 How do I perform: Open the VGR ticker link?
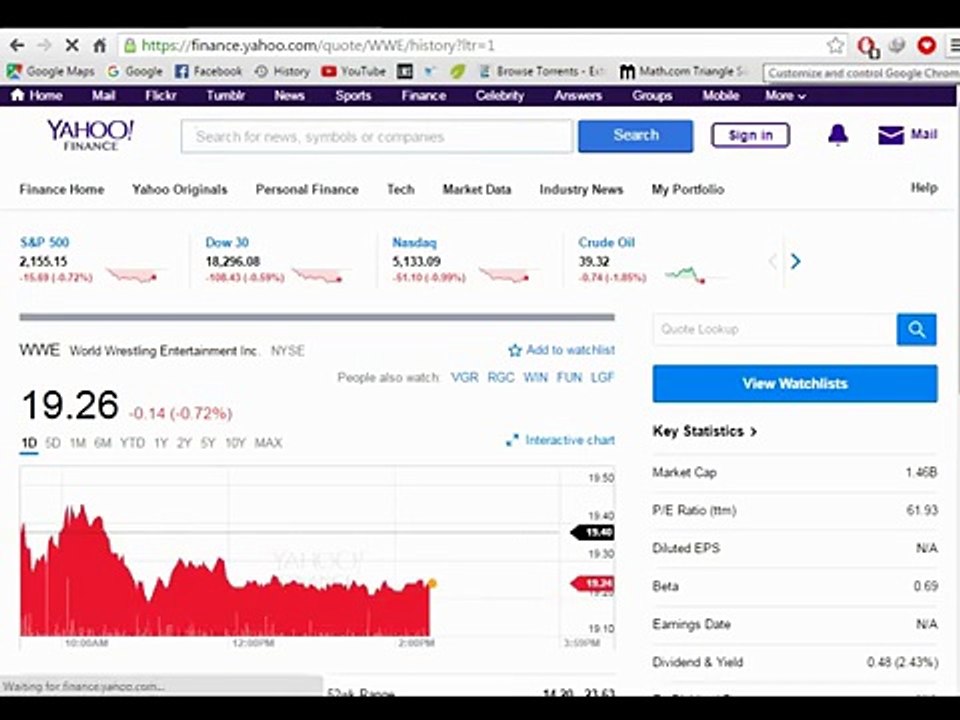coord(464,377)
